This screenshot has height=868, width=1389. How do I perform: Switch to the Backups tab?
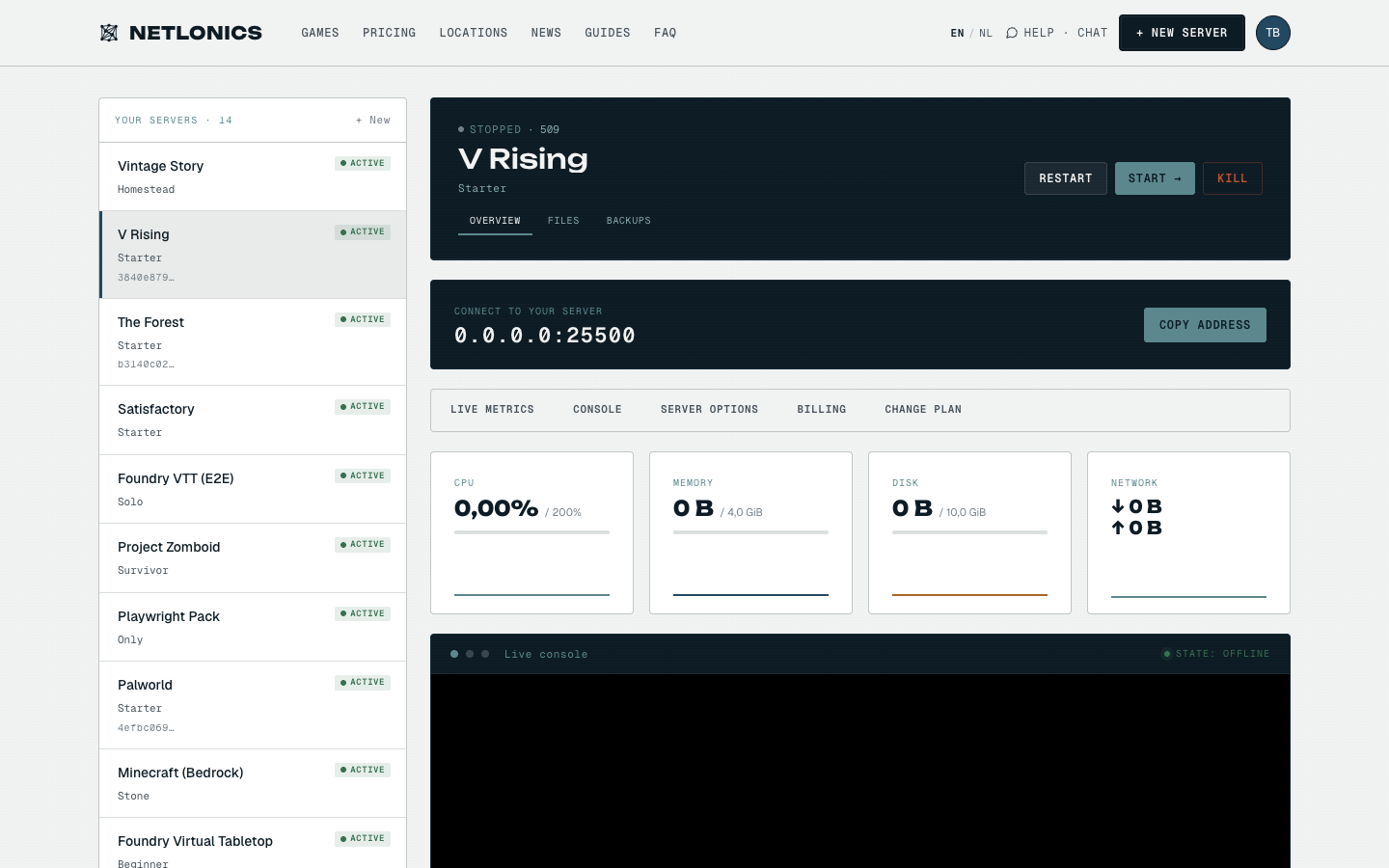click(x=629, y=221)
